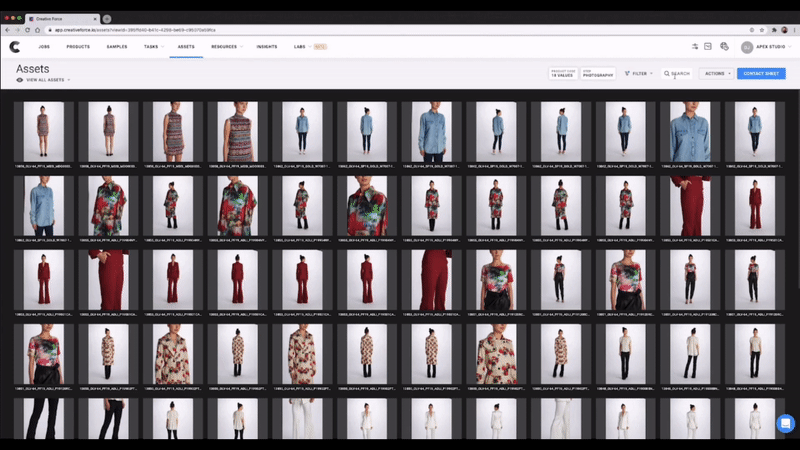This screenshot has width=800, height=450.
Task: Click the Contact Sheet button
Action: 761,73
